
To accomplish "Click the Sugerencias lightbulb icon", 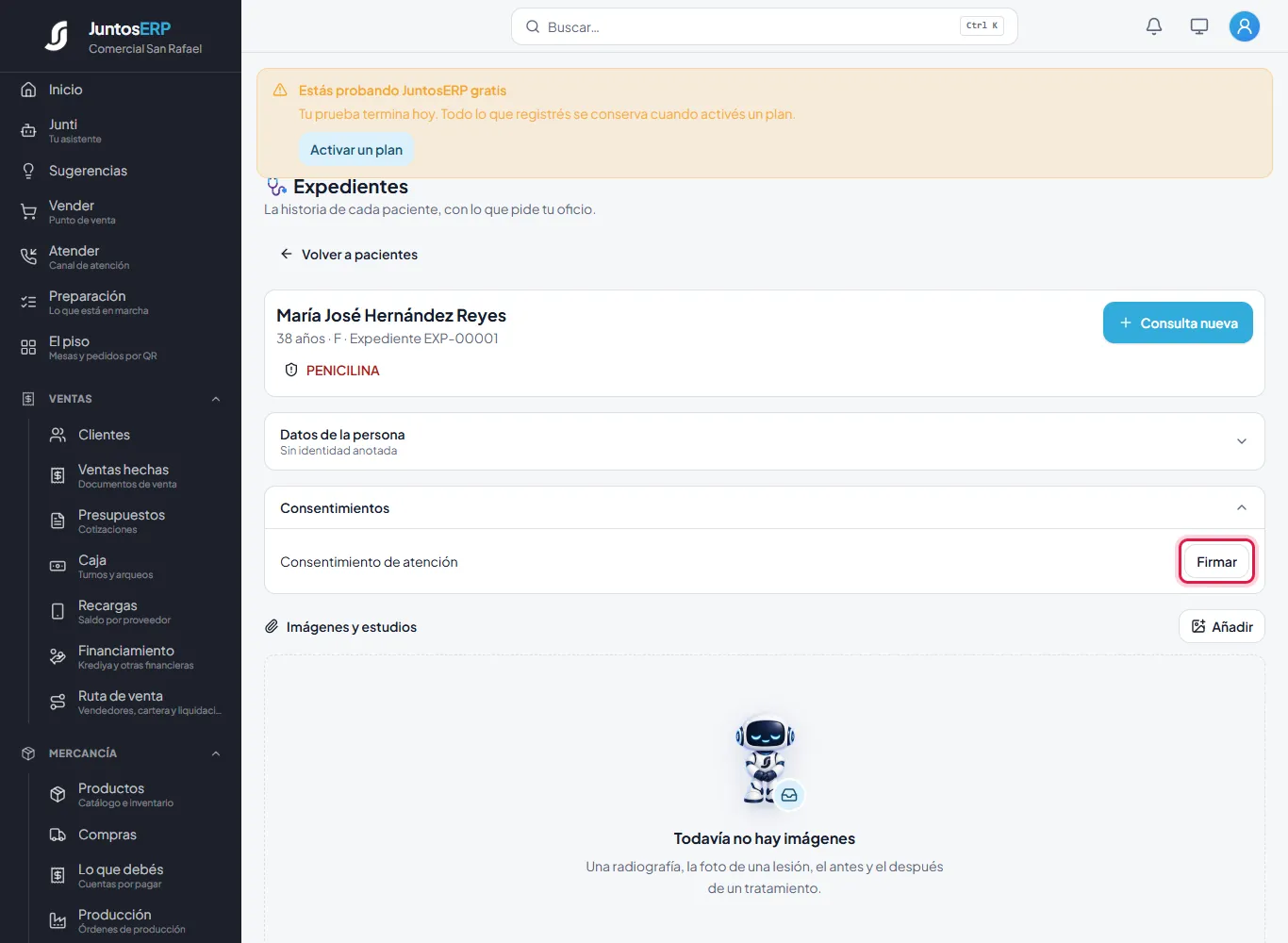I will click(28, 171).
